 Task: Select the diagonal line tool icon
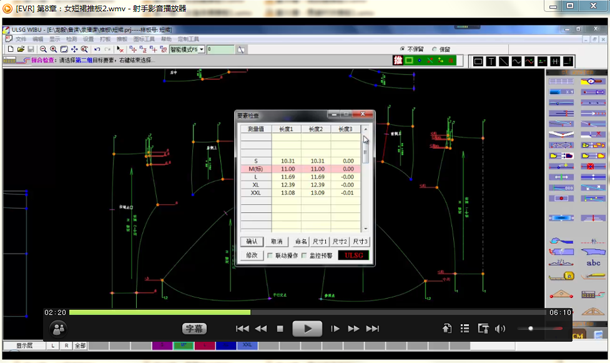click(504, 61)
